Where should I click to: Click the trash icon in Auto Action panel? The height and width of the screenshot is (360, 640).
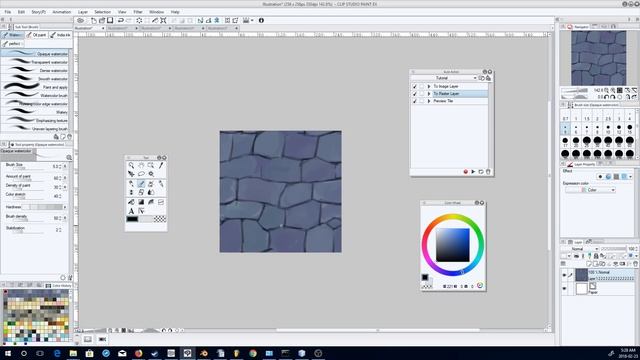click(488, 172)
